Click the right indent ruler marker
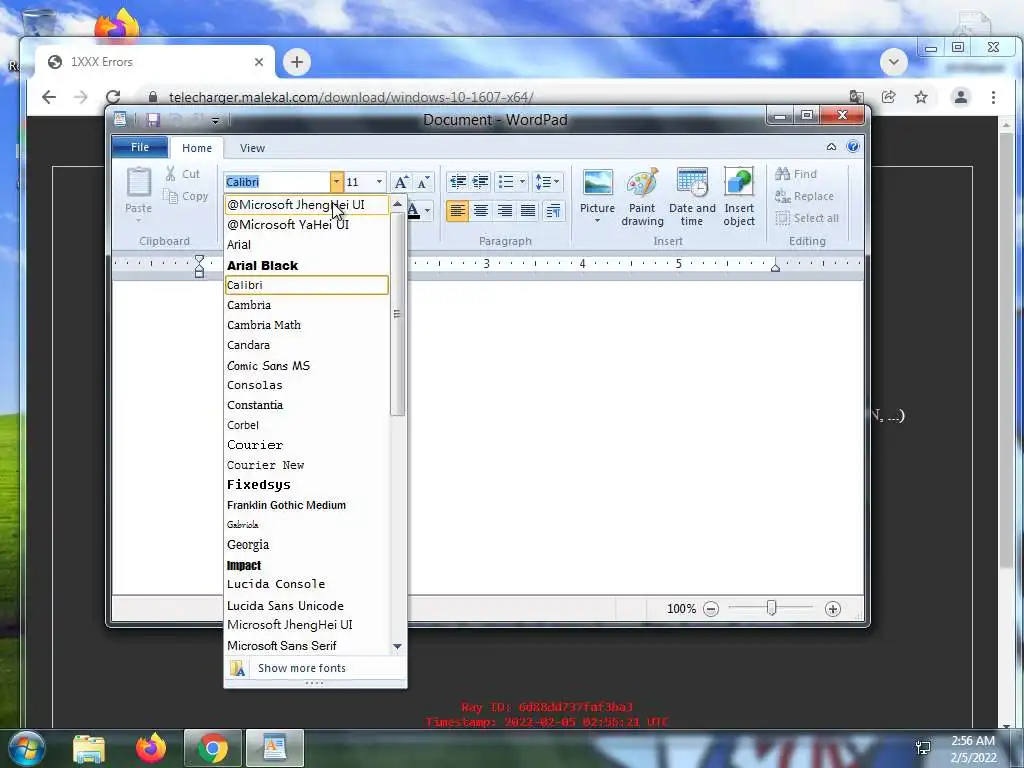Screen dimensions: 1024x768 coord(775,266)
